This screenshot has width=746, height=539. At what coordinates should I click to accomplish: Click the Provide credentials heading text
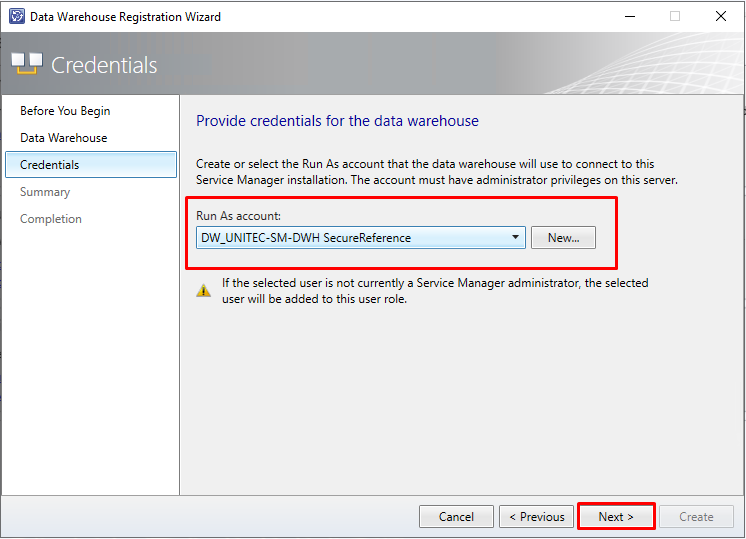pos(337,121)
